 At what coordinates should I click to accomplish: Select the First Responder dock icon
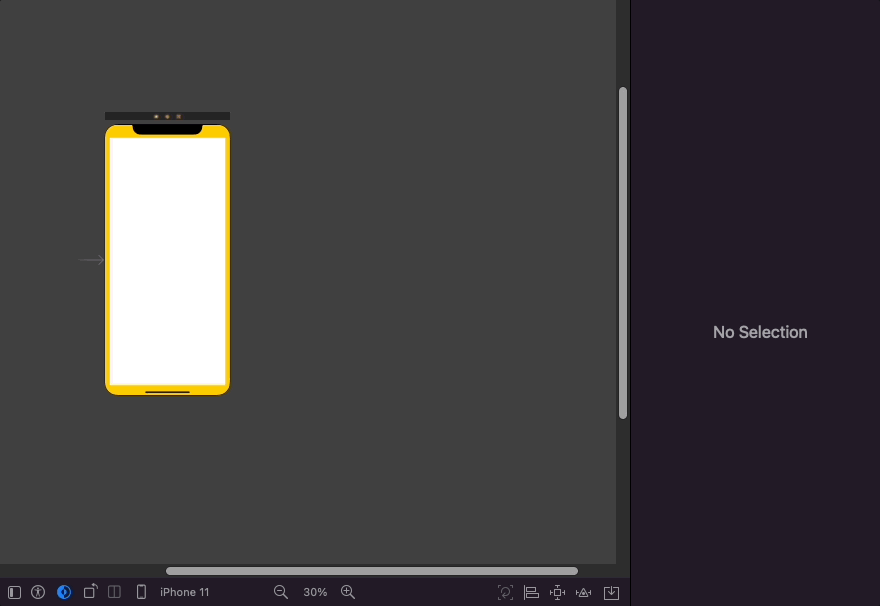(x=167, y=116)
